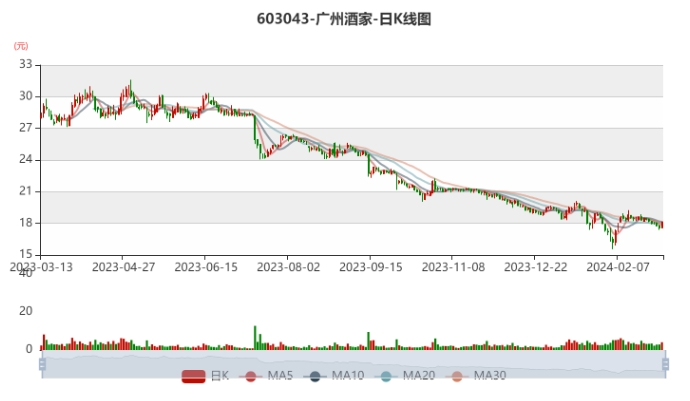690x401 pixels.
Task: Click the tallest green volume bar in late July
Action: tap(255, 338)
